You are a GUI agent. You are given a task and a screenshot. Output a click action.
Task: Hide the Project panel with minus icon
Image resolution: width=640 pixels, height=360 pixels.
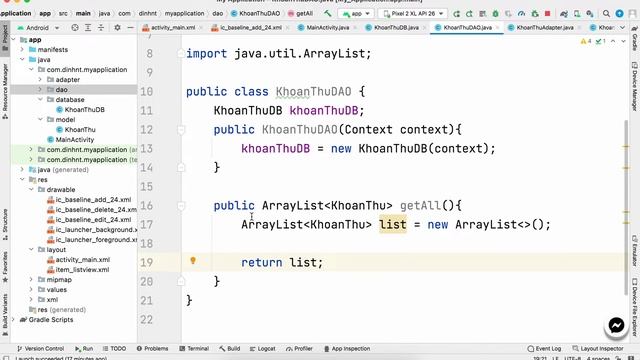point(130,28)
